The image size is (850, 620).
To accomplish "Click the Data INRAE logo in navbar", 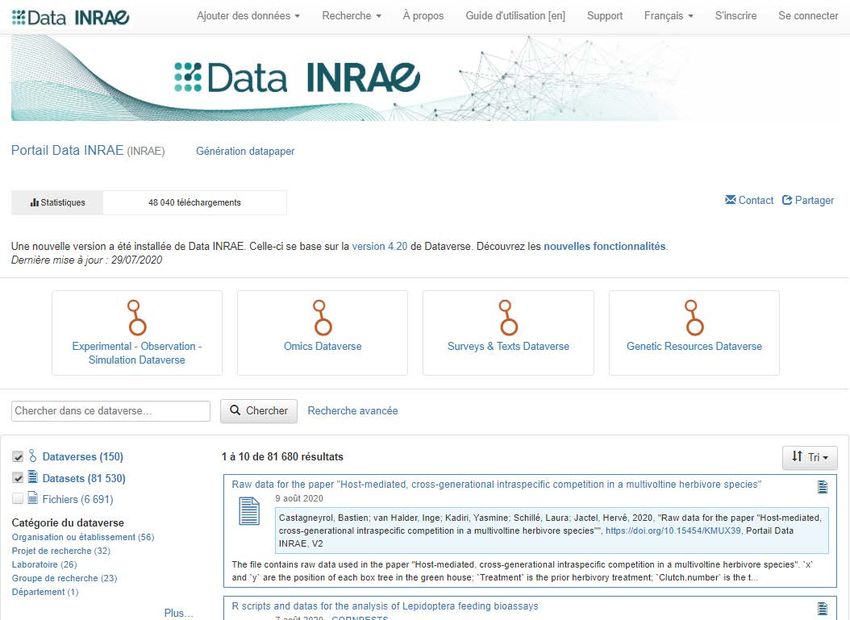I will [x=70, y=17].
